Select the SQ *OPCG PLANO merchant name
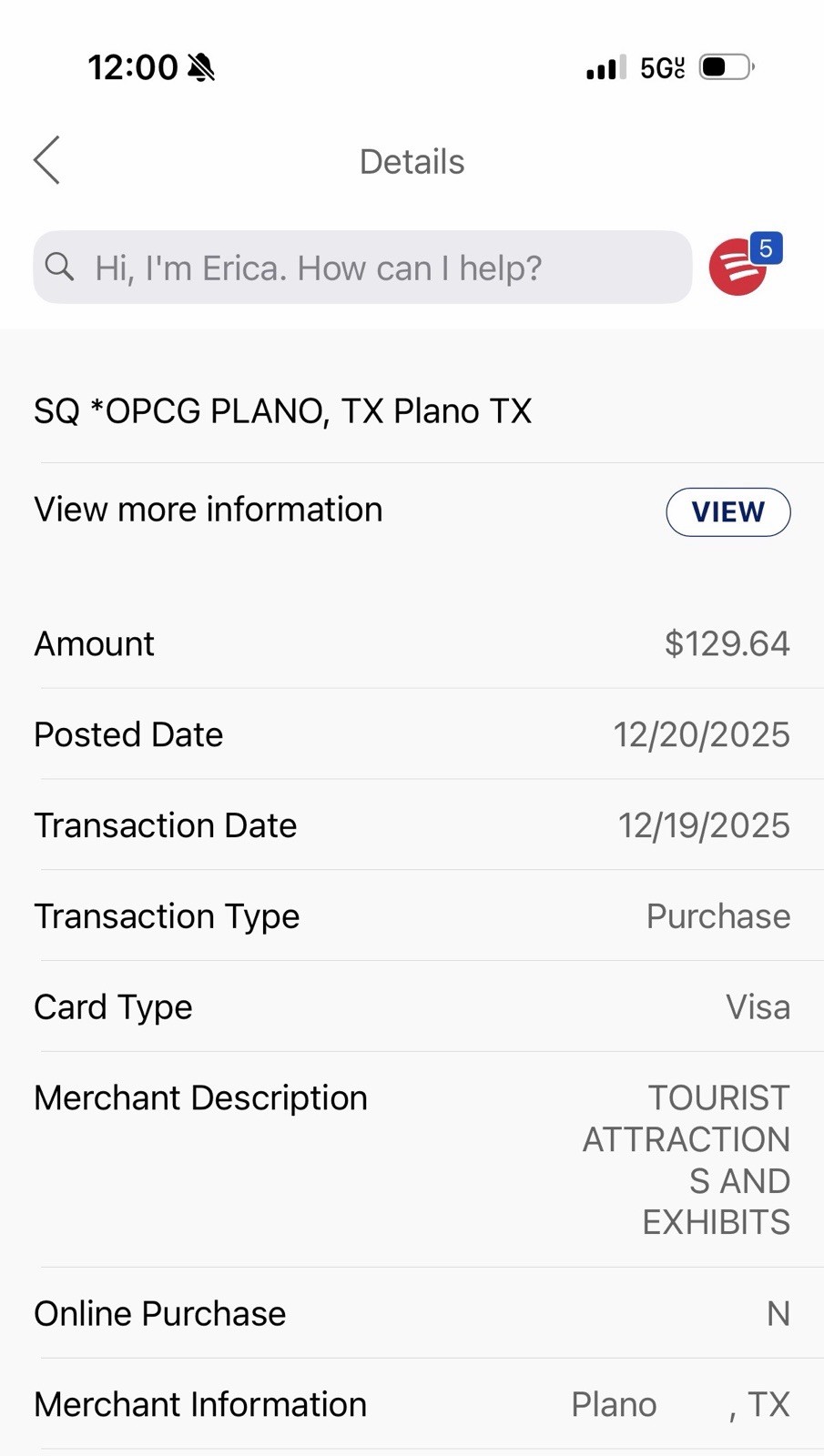Viewport: 824px width, 1456px height. coord(282,411)
